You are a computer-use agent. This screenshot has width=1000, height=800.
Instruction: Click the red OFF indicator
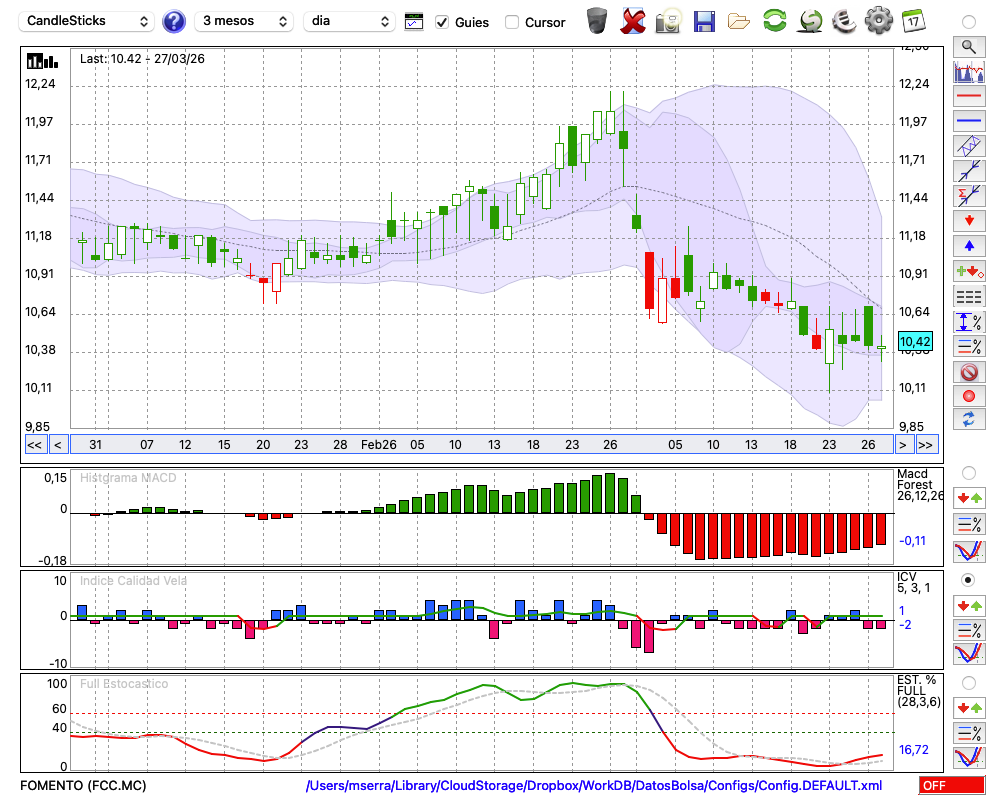point(952,786)
